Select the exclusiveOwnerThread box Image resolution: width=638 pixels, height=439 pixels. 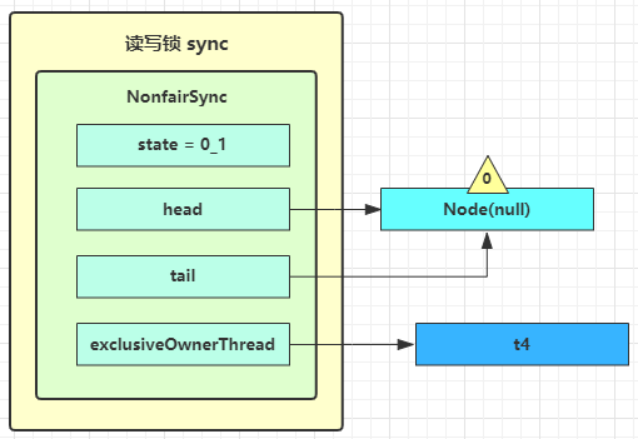[x=183, y=345]
